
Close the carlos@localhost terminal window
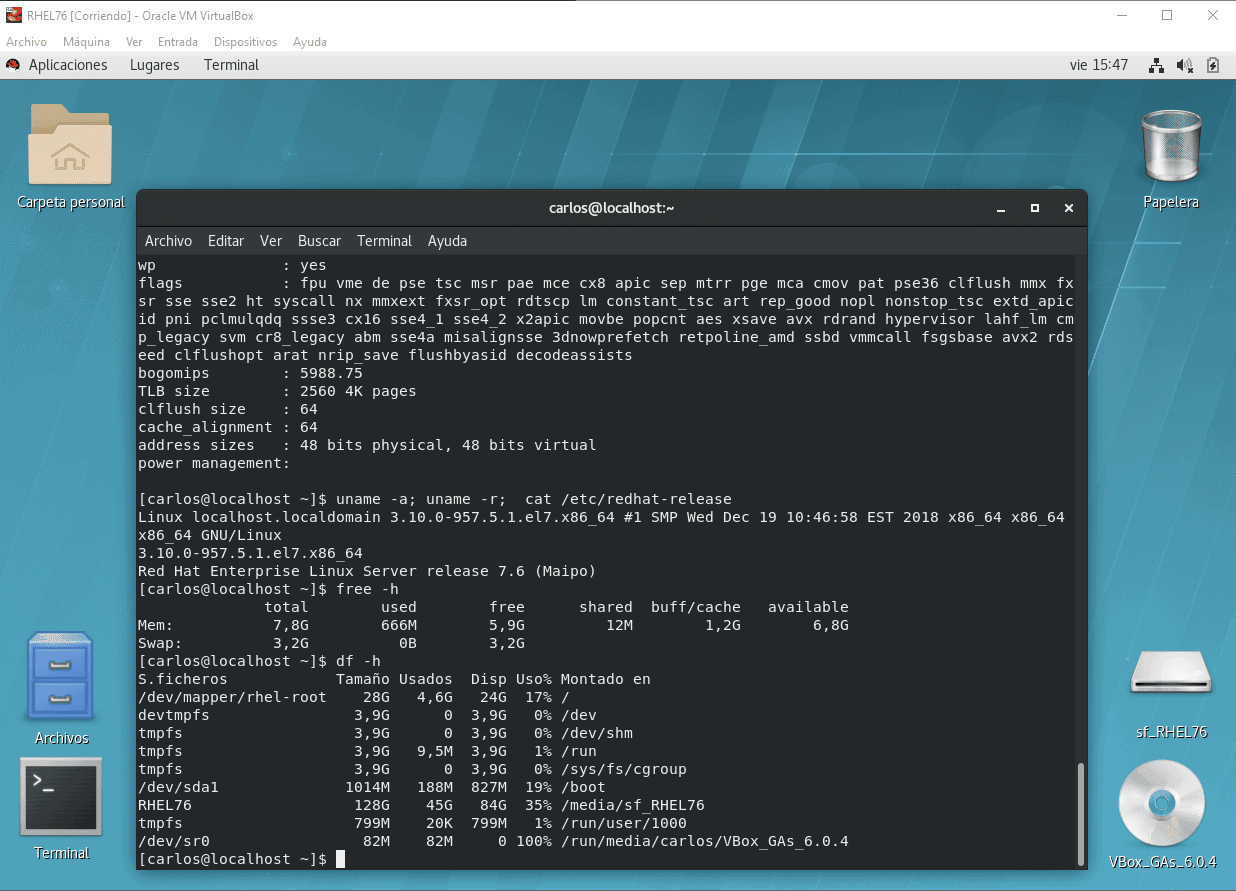click(1069, 209)
